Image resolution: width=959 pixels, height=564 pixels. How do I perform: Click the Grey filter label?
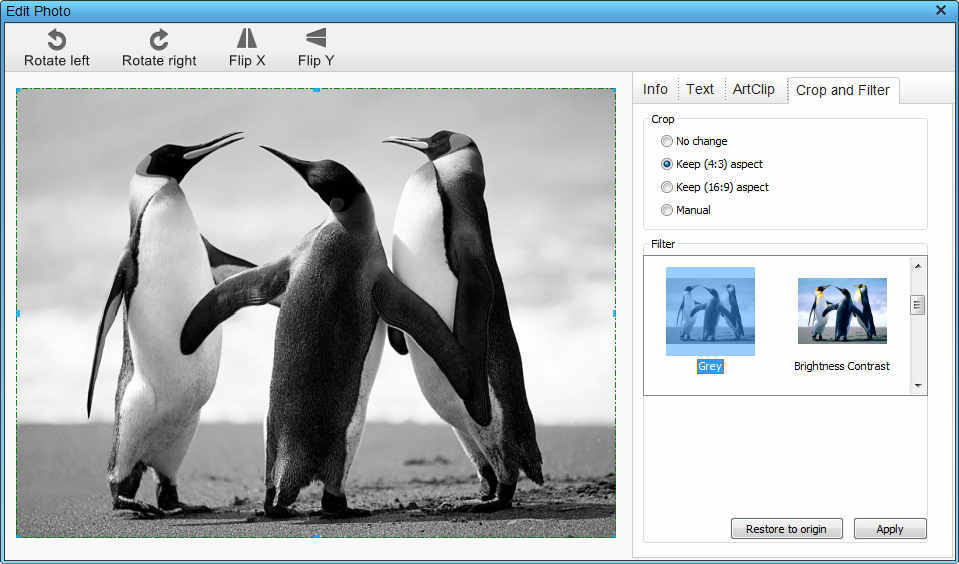pos(710,366)
